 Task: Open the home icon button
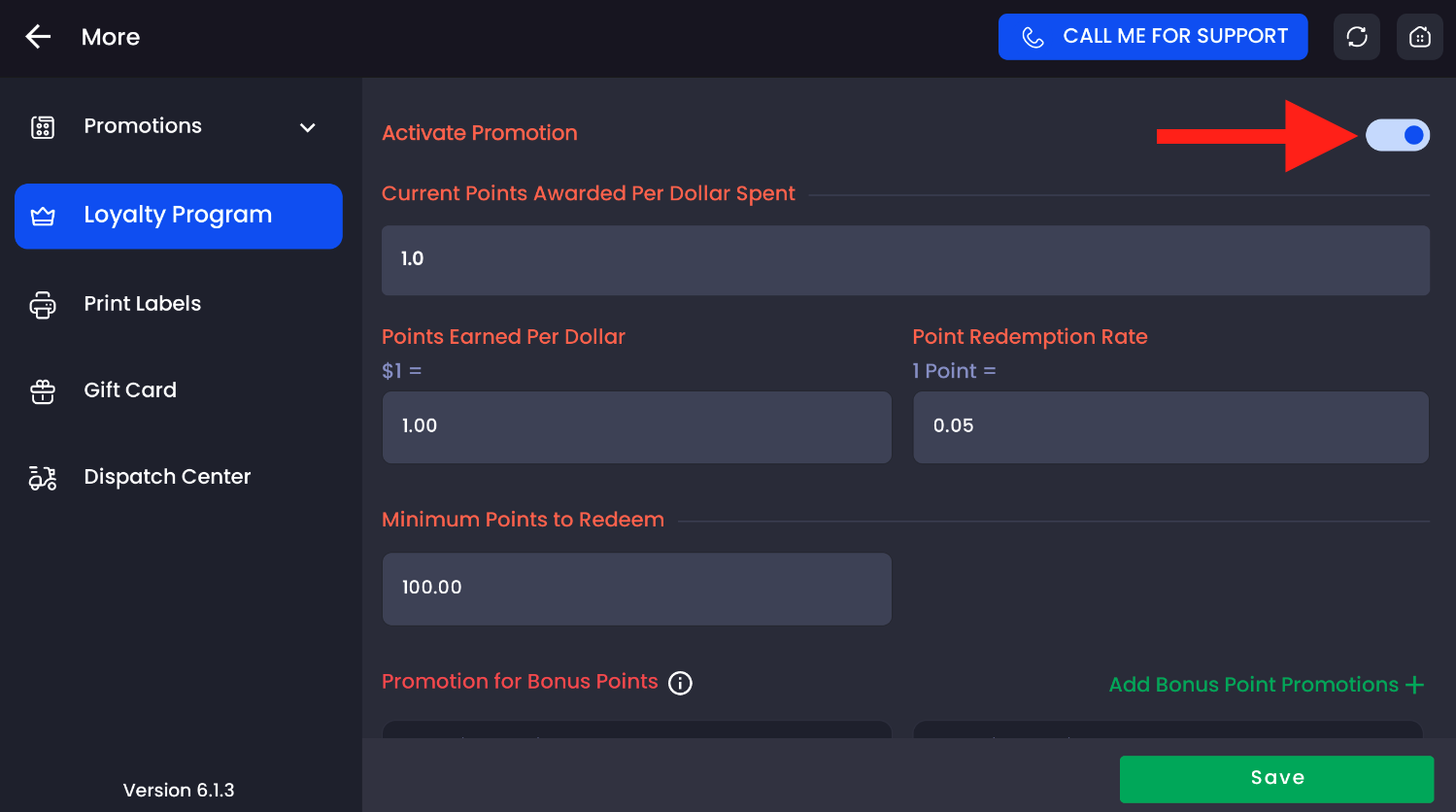1420,37
